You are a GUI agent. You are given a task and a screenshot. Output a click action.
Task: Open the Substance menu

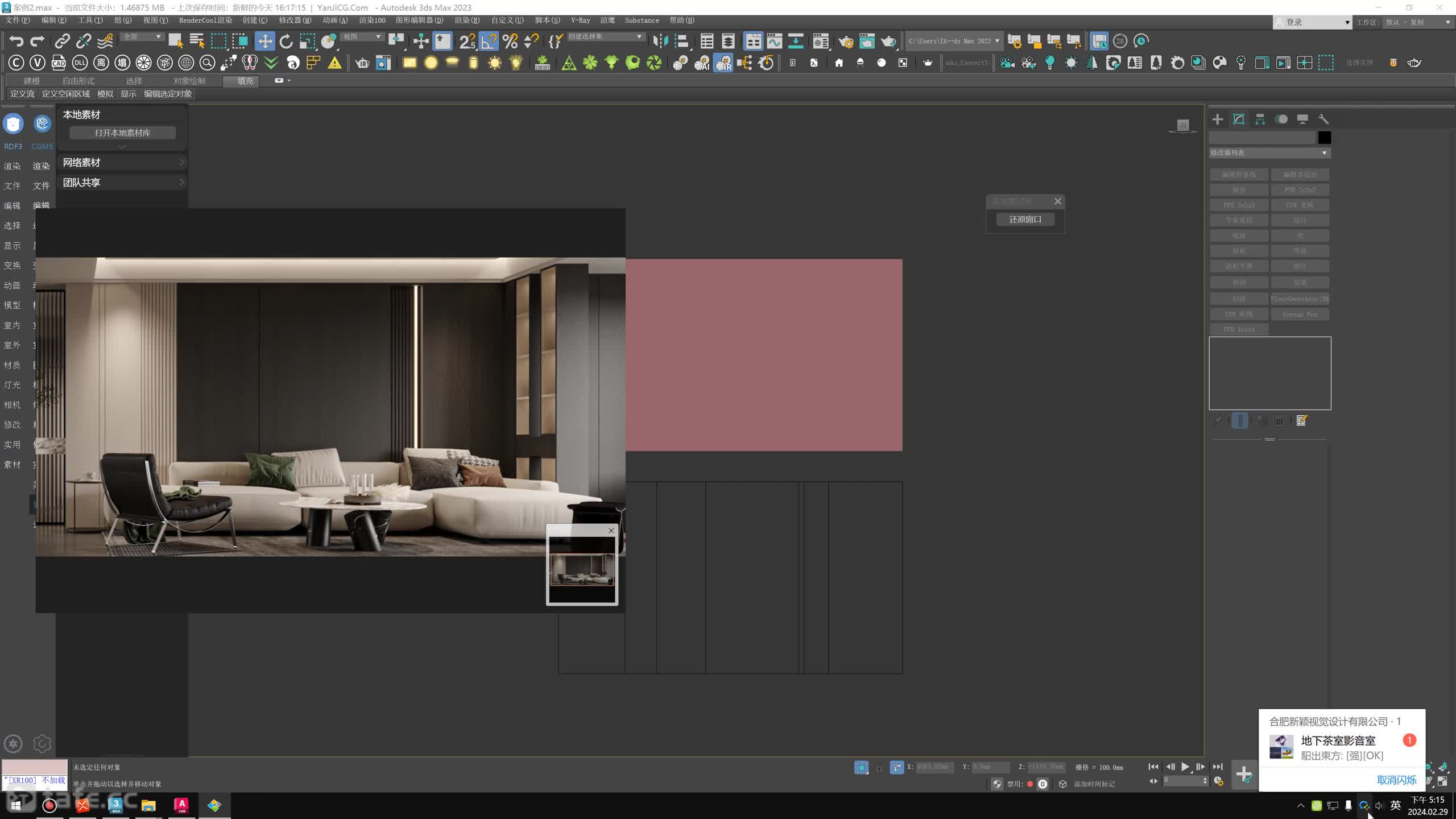tap(642, 20)
